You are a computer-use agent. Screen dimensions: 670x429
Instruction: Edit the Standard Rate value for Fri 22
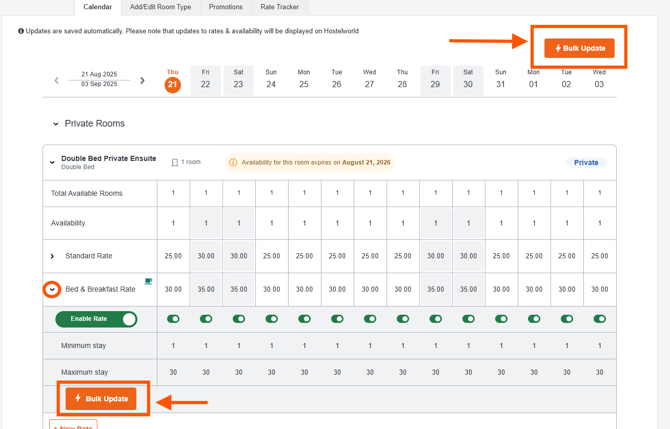click(x=206, y=256)
